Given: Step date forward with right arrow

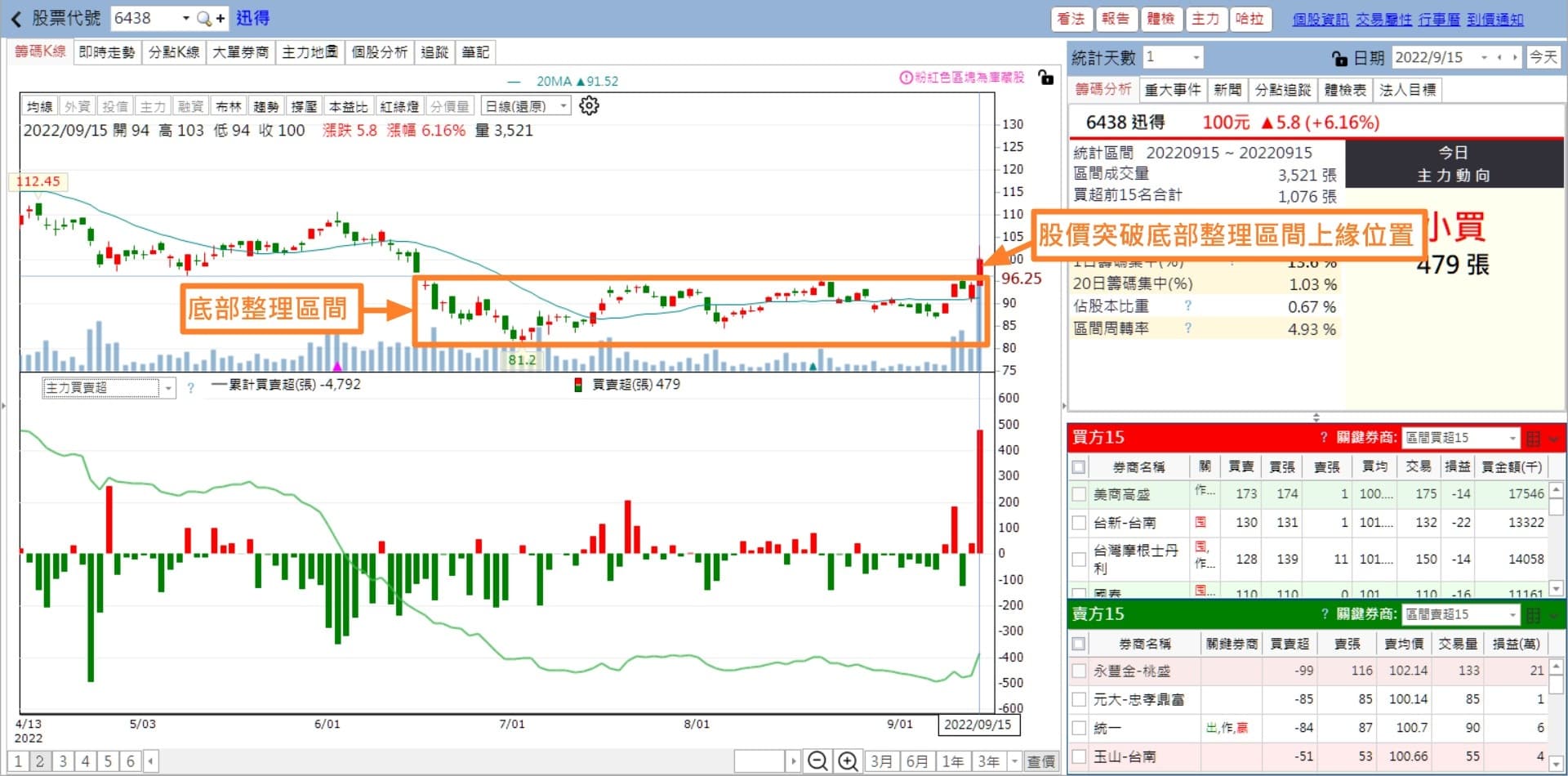Looking at the screenshot, I should click(x=1515, y=57).
